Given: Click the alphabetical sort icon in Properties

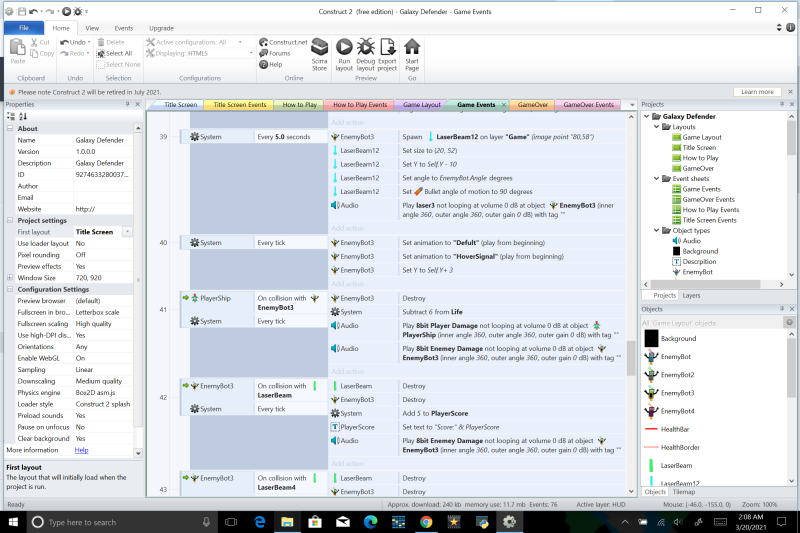Looking at the screenshot, I should pos(23,116).
